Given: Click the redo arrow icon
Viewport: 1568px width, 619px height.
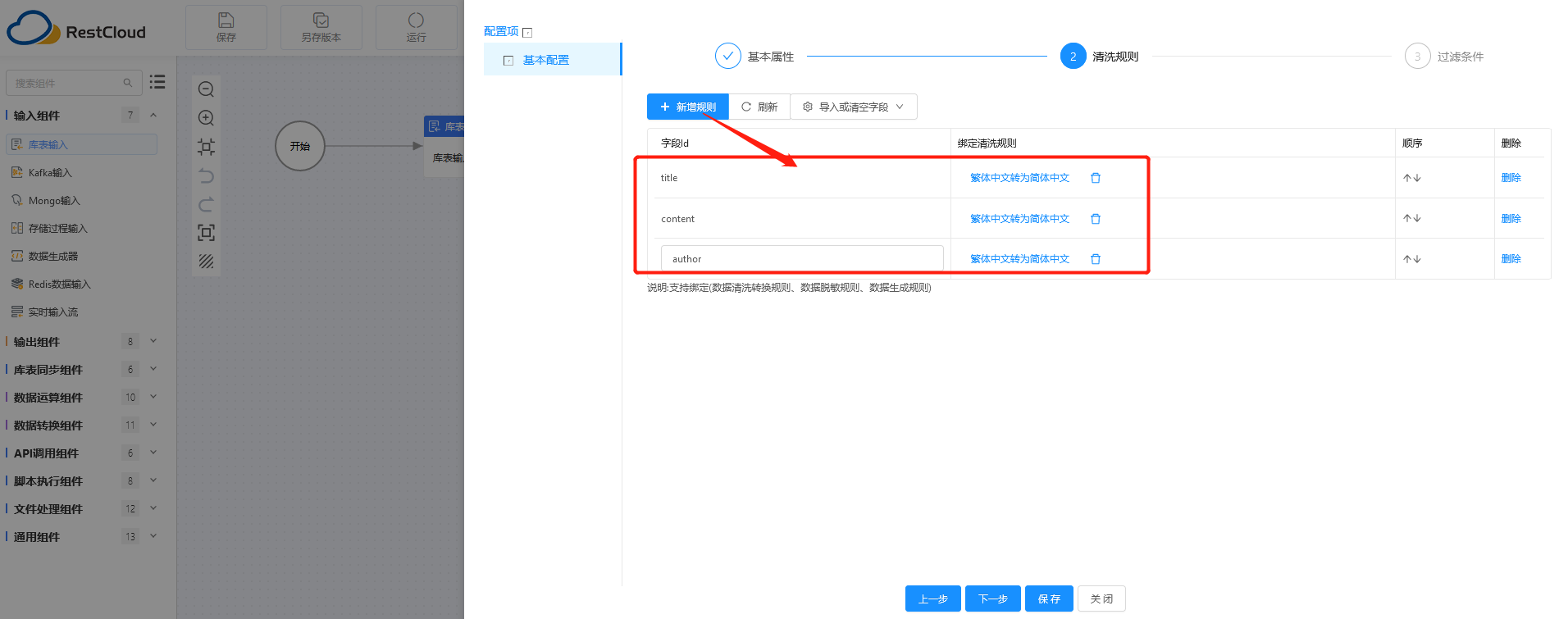Looking at the screenshot, I should coord(206,204).
